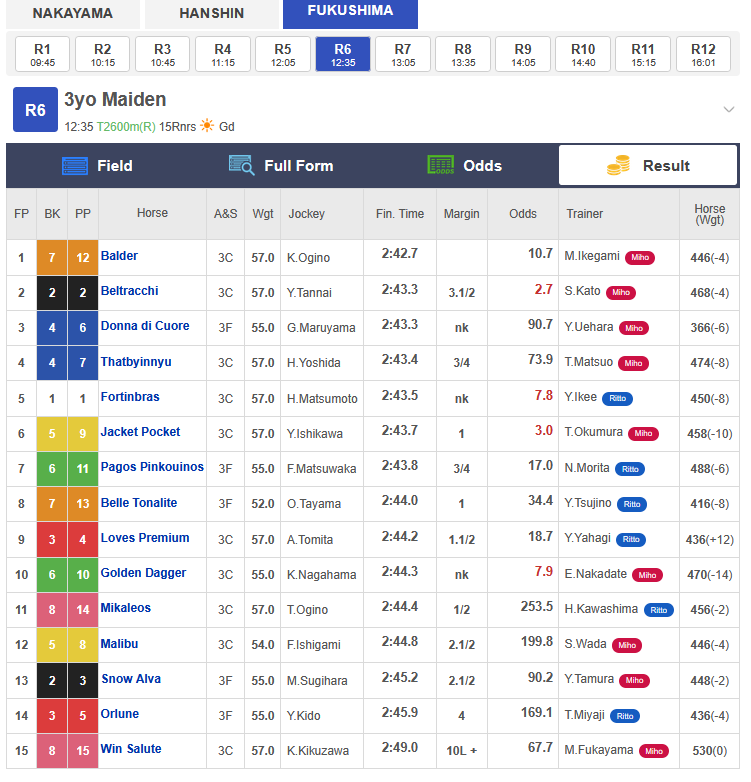
Task: Click orange post position 12 cell
Action: [x=83, y=257]
